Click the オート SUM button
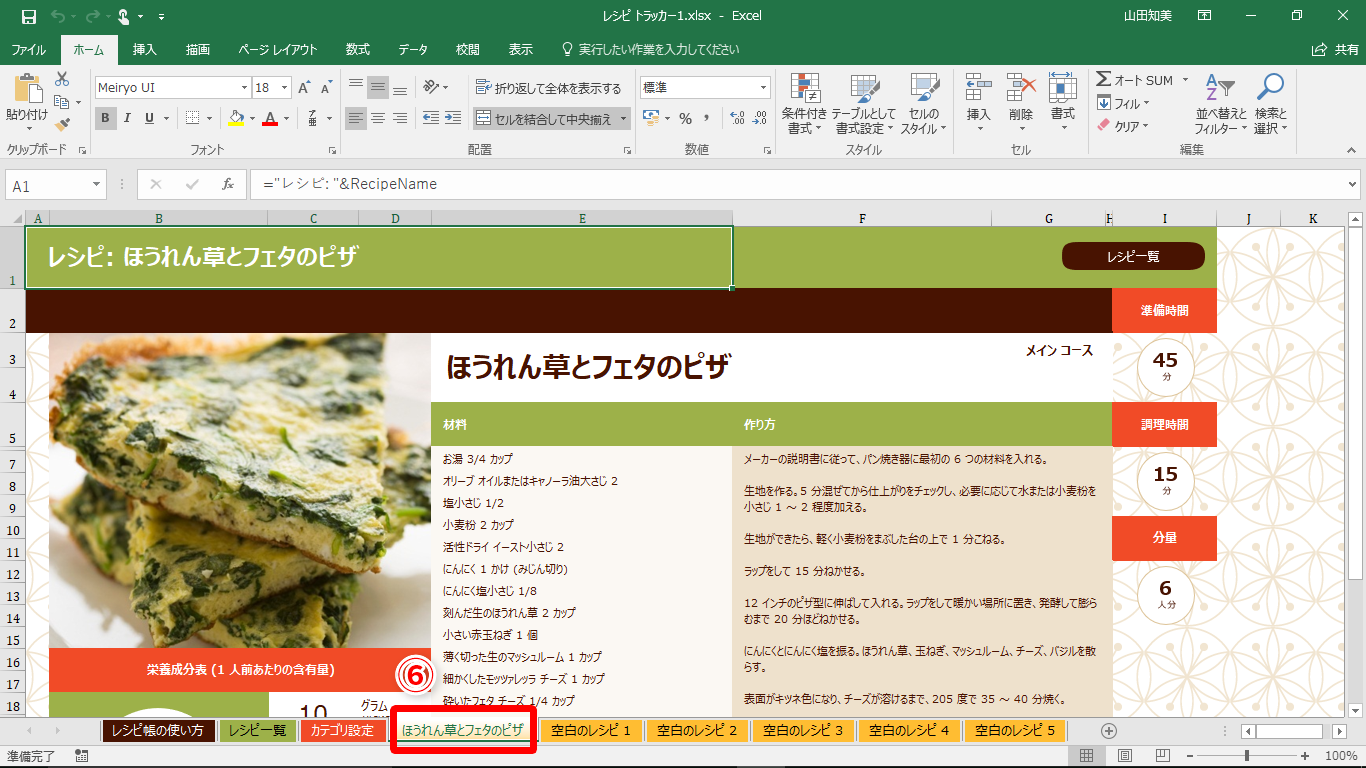The image size is (1366, 768). click(x=1135, y=80)
